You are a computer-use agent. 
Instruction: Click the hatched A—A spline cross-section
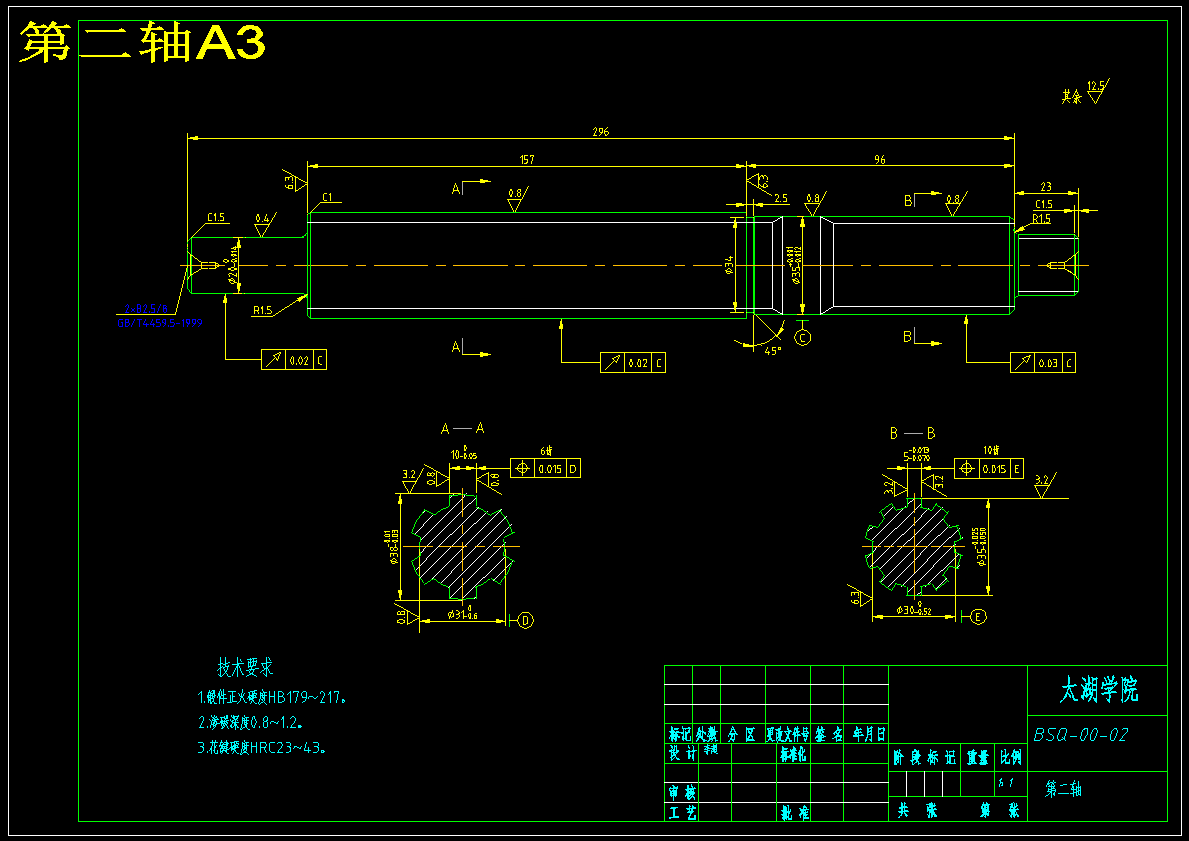coord(463,546)
